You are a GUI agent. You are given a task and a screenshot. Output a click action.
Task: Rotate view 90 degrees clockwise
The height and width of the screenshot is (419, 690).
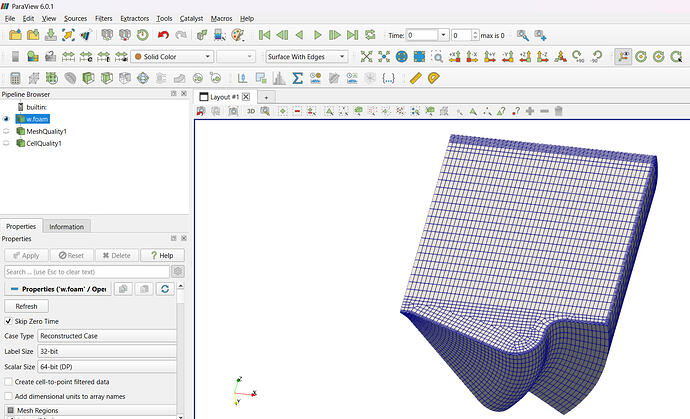tap(578, 56)
